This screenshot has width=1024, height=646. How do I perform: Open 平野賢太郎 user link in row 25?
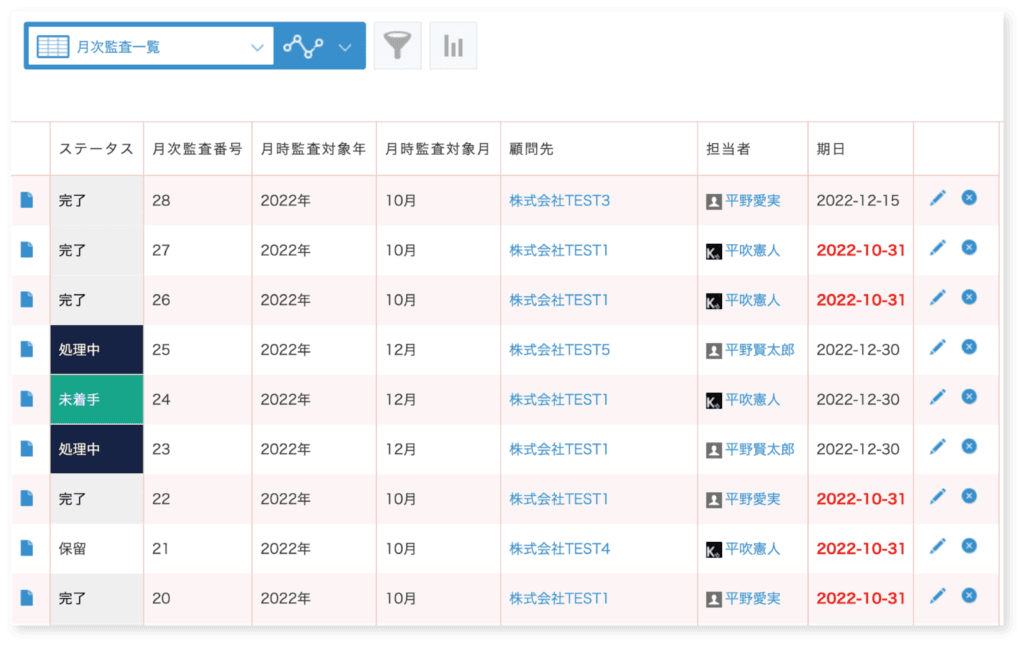click(x=760, y=349)
